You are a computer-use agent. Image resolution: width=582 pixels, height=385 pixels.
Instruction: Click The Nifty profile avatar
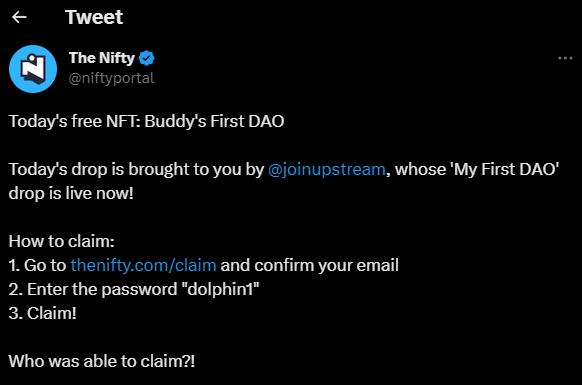[x=33, y=69]
